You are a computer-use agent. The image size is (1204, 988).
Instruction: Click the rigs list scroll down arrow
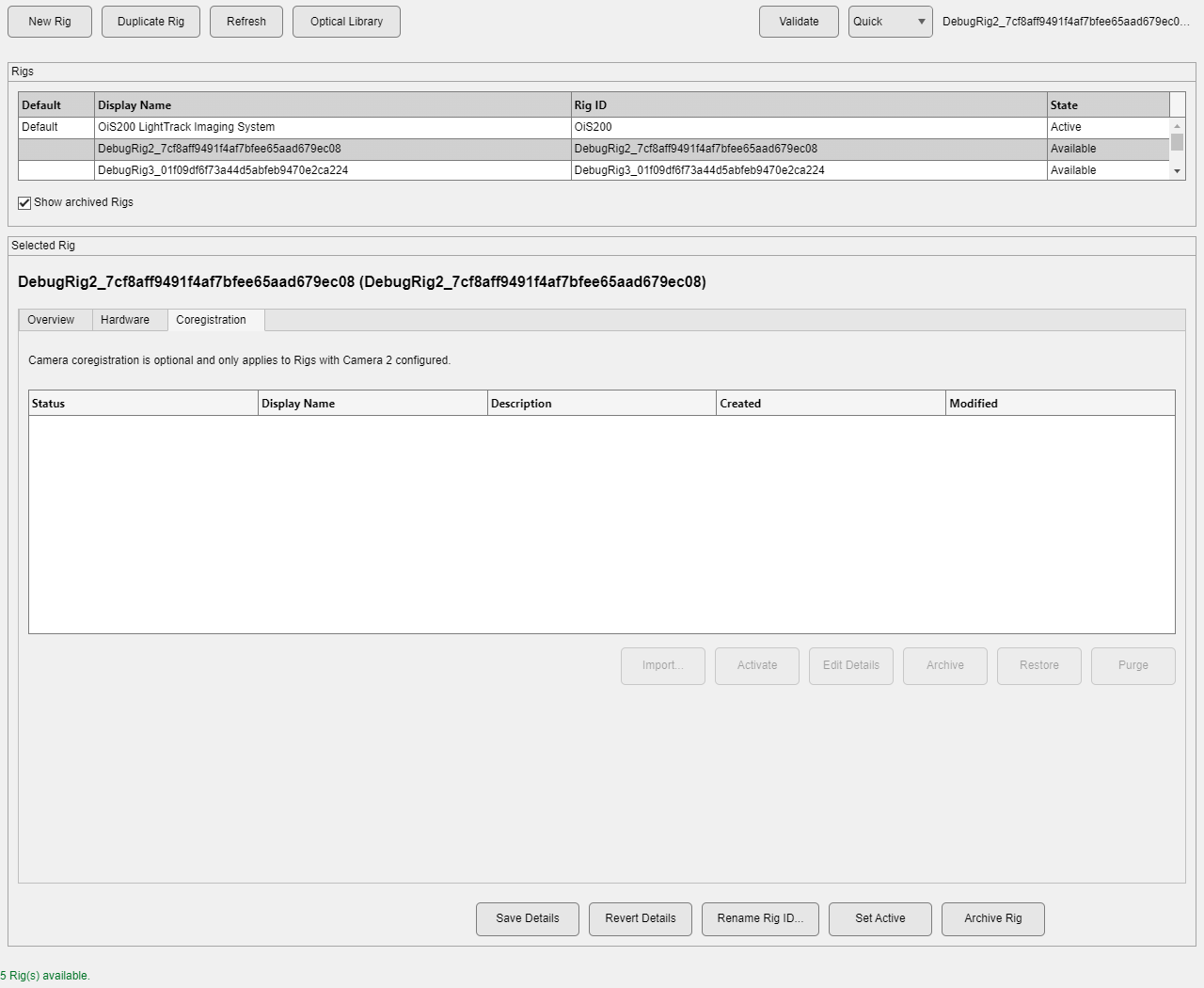click(1177, 171)
